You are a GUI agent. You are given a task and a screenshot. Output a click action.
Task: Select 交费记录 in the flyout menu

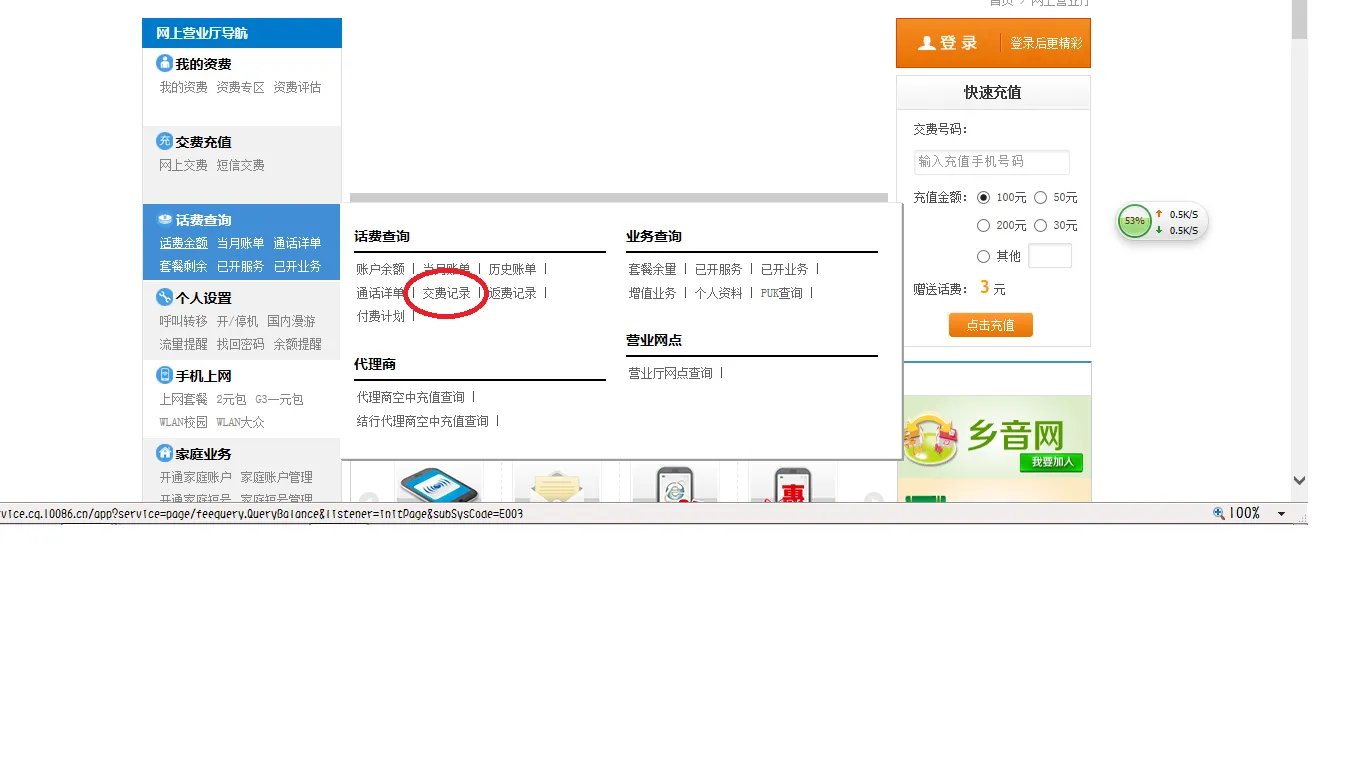click(x=445, y=293)
